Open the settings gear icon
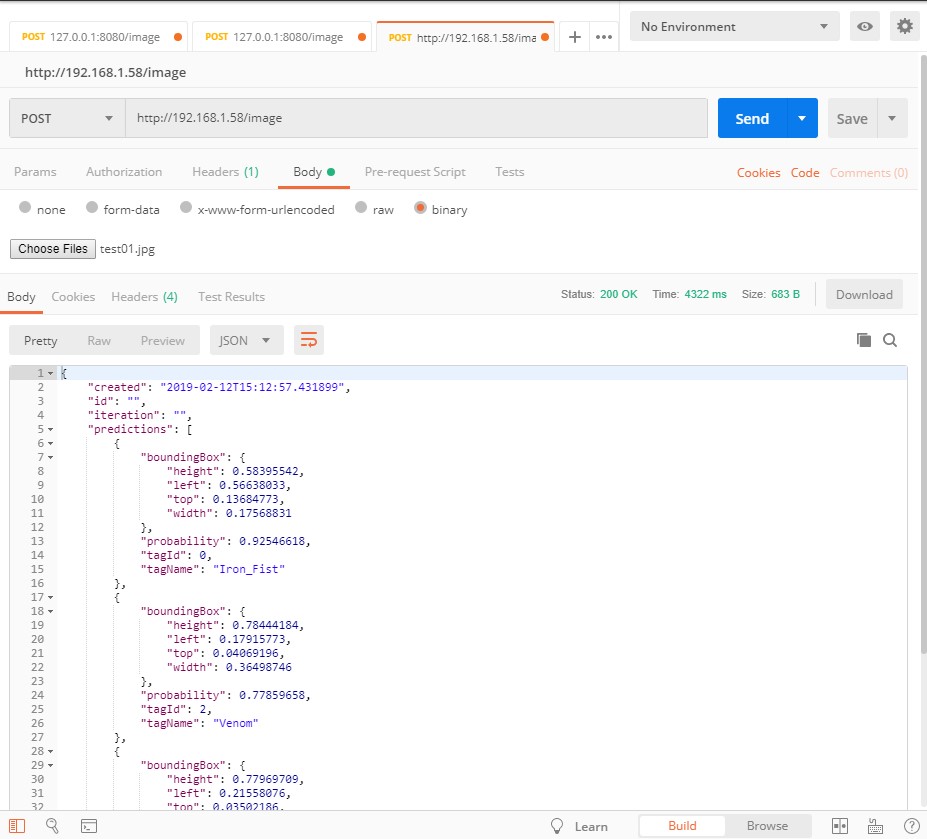The width and height of the screenshot is (927, 839). (904, 26)
